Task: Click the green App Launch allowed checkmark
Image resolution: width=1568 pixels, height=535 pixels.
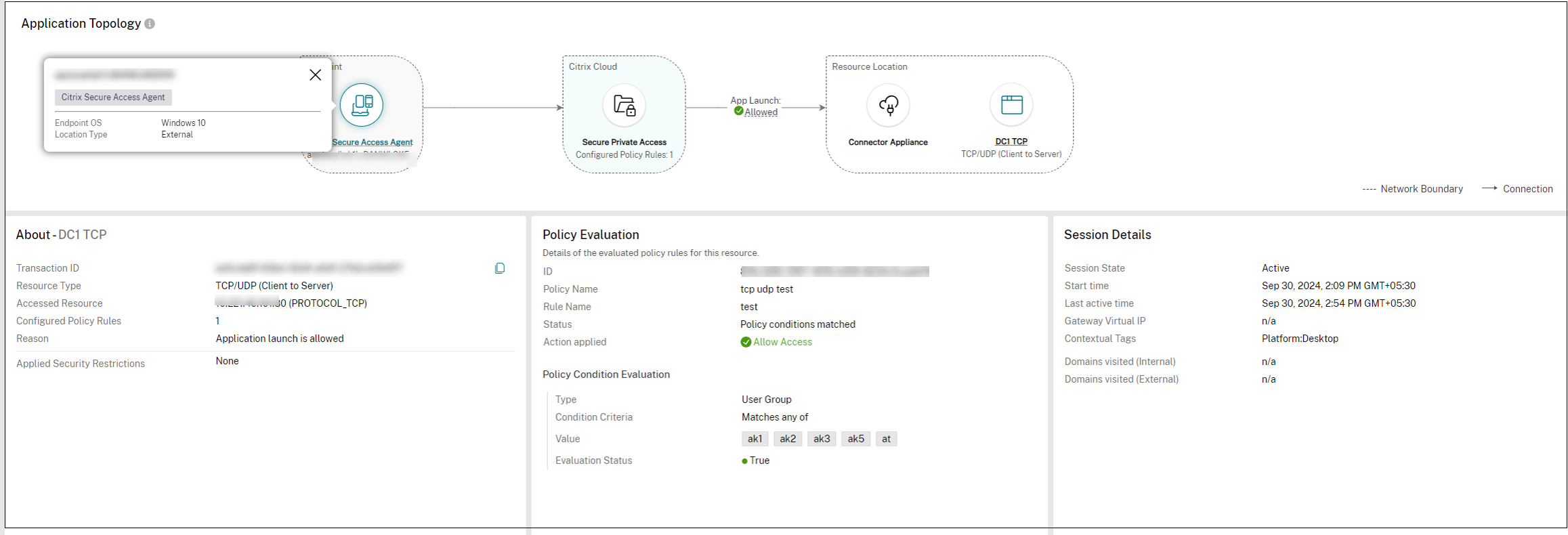Action: point(738,112)
